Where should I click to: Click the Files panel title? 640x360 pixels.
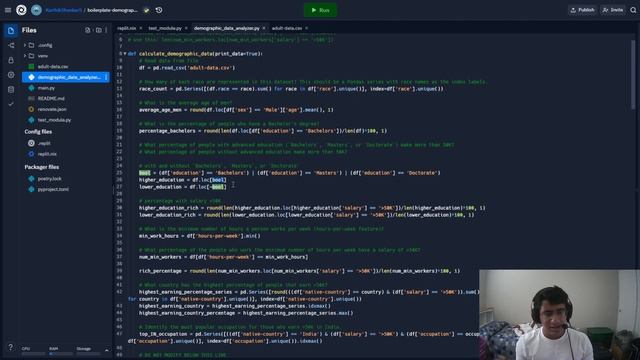point(29,30)
